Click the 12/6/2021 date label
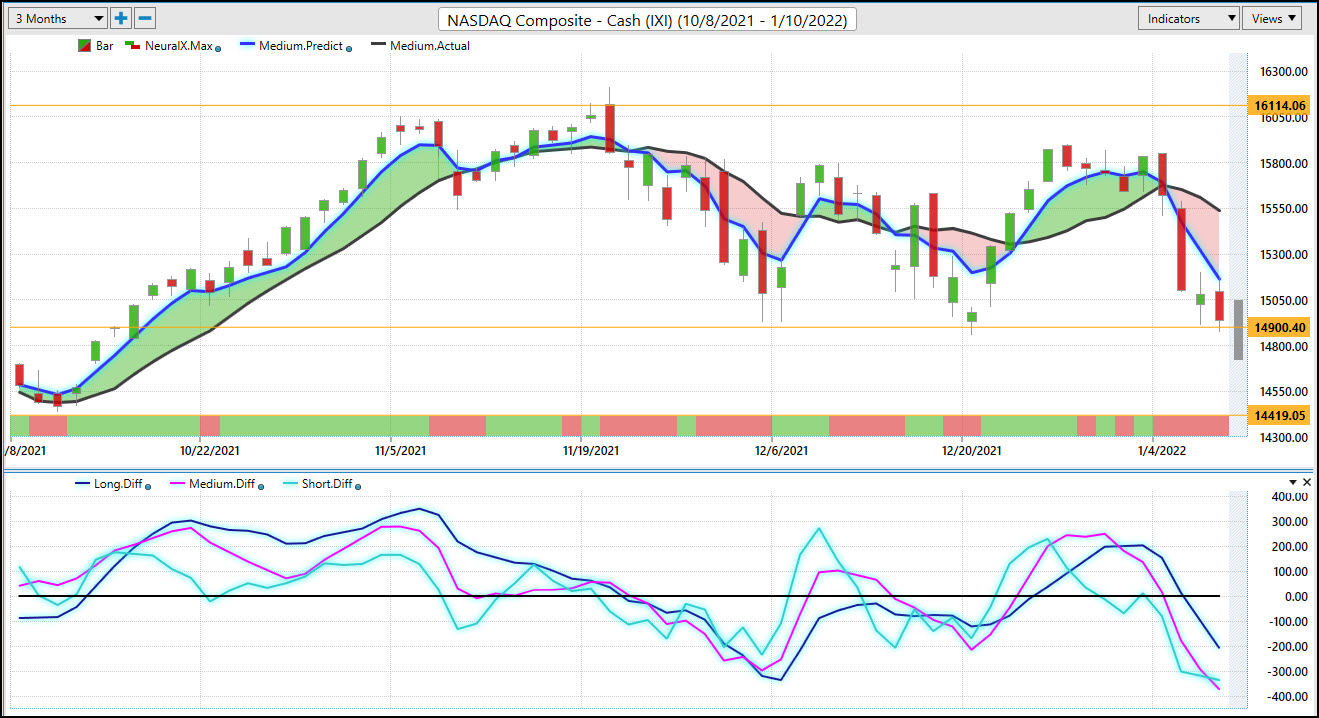This screenshot has height=718, width=1319. [782, 451]
